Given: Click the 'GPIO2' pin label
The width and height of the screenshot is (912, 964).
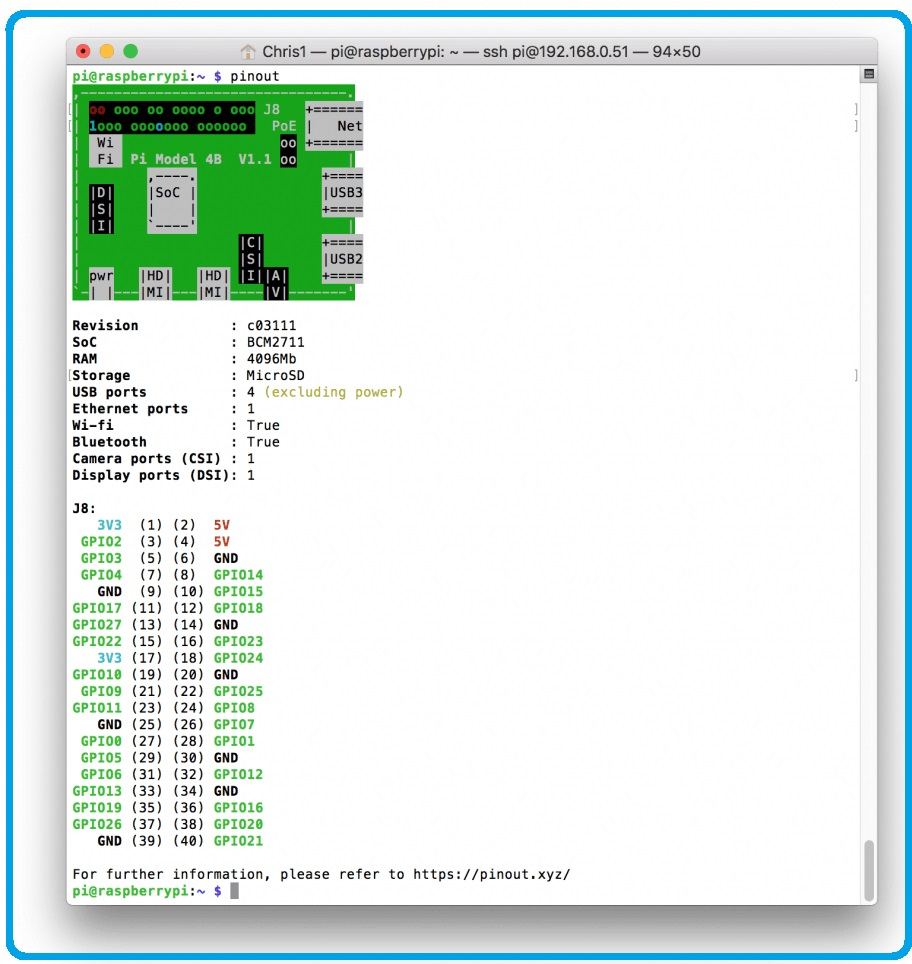Looking at the screenshot, I should pyautogui.click(x=101, y=541).
